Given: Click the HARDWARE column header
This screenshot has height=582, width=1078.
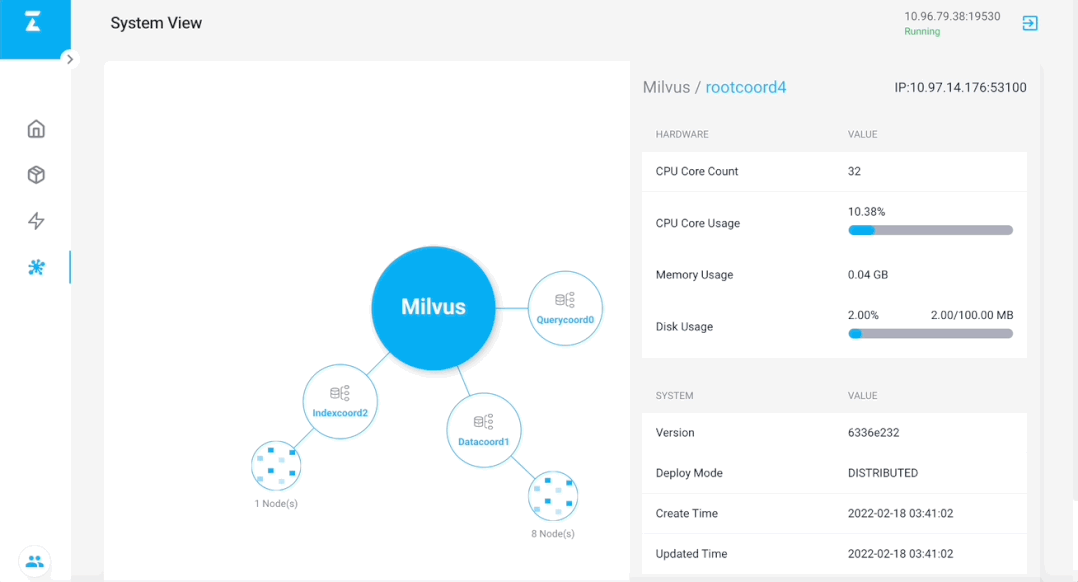Looking at the screenshot, I should pos(682,135).
